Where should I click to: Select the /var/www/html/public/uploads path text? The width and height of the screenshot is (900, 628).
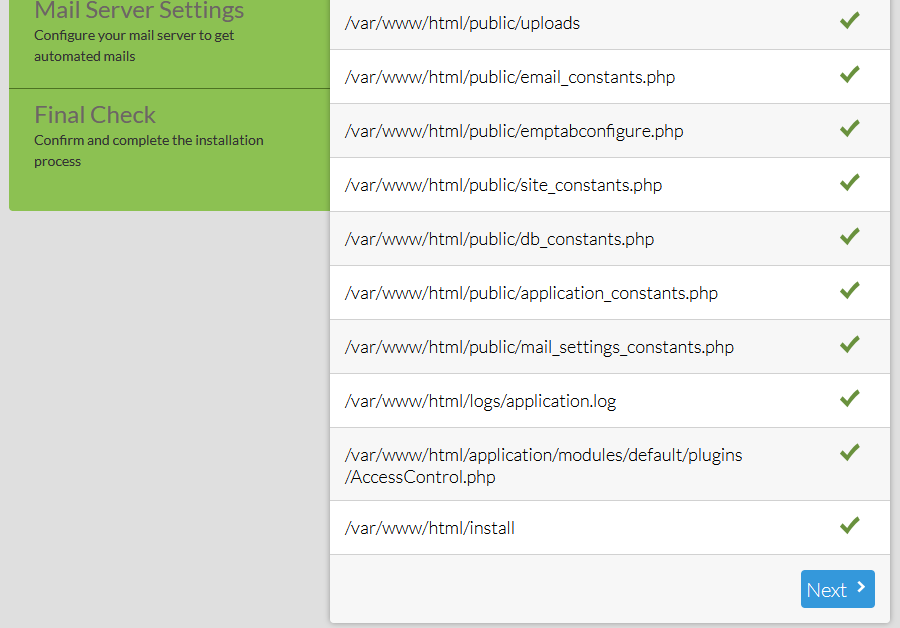(x=462, y=23)
